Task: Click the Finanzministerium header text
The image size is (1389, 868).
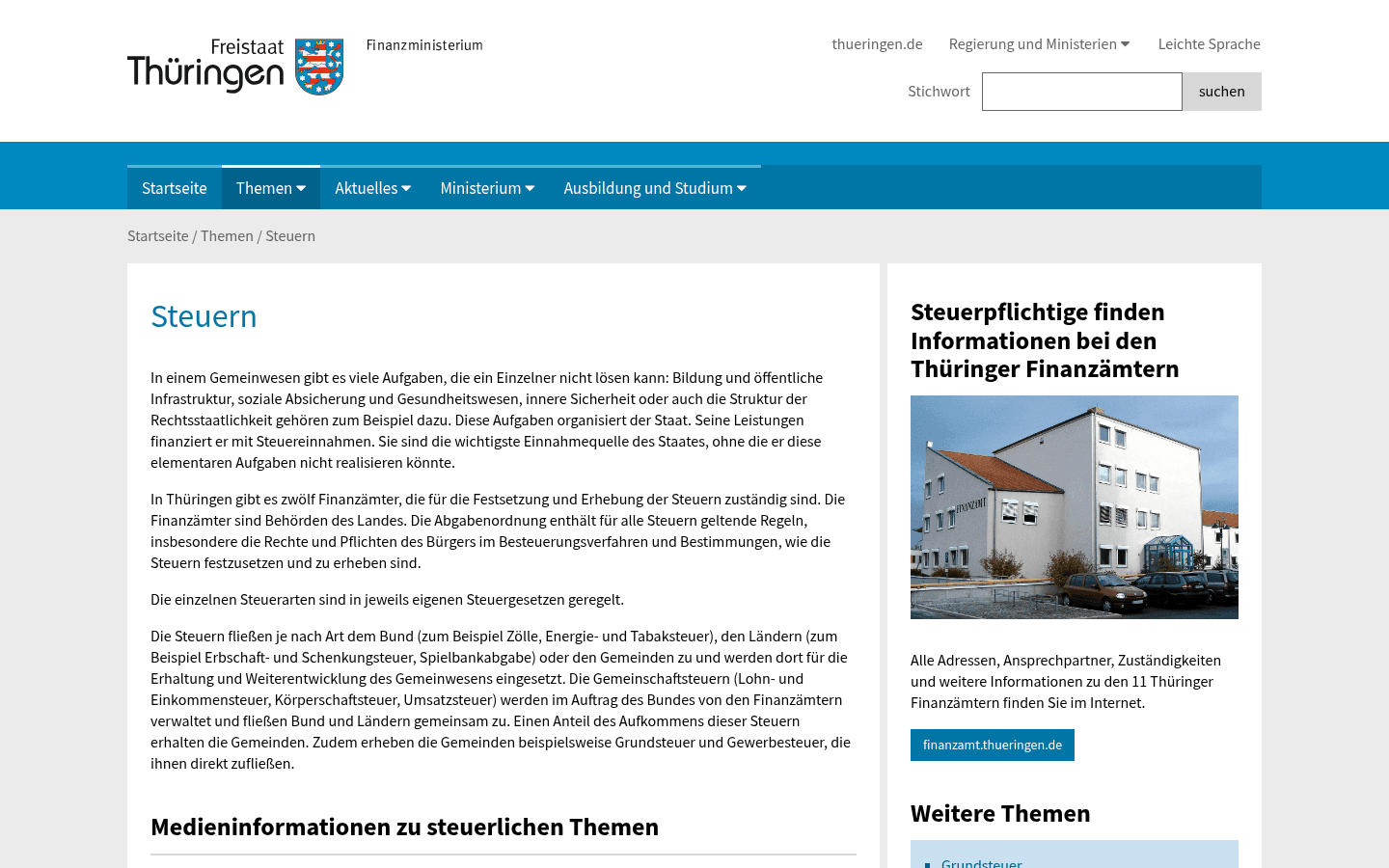Action: (x=424, y=45)
